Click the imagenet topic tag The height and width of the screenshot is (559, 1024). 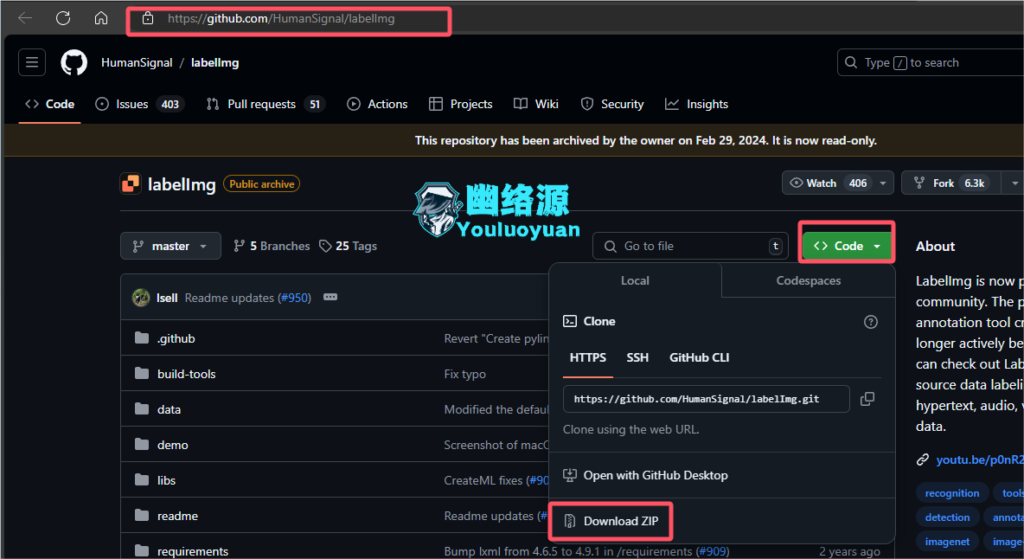[947, 541]
